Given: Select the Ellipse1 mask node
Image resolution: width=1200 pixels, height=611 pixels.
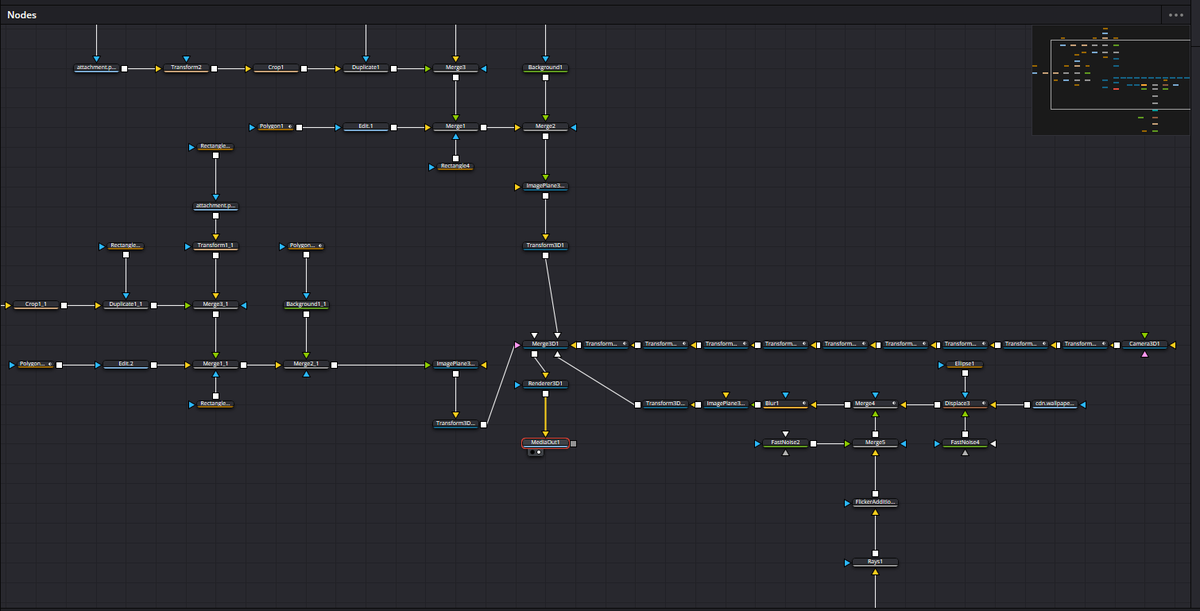Looking at the screenshot, I should [x=964, y=365].
